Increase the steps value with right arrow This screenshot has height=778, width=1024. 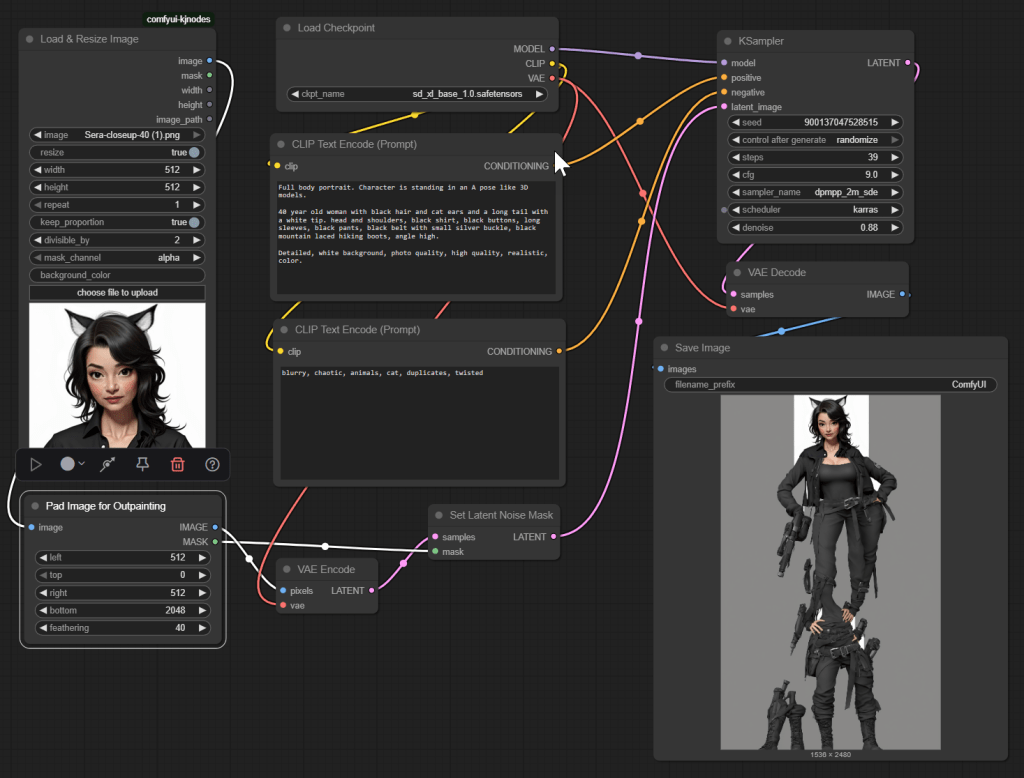tap(895, 158)
